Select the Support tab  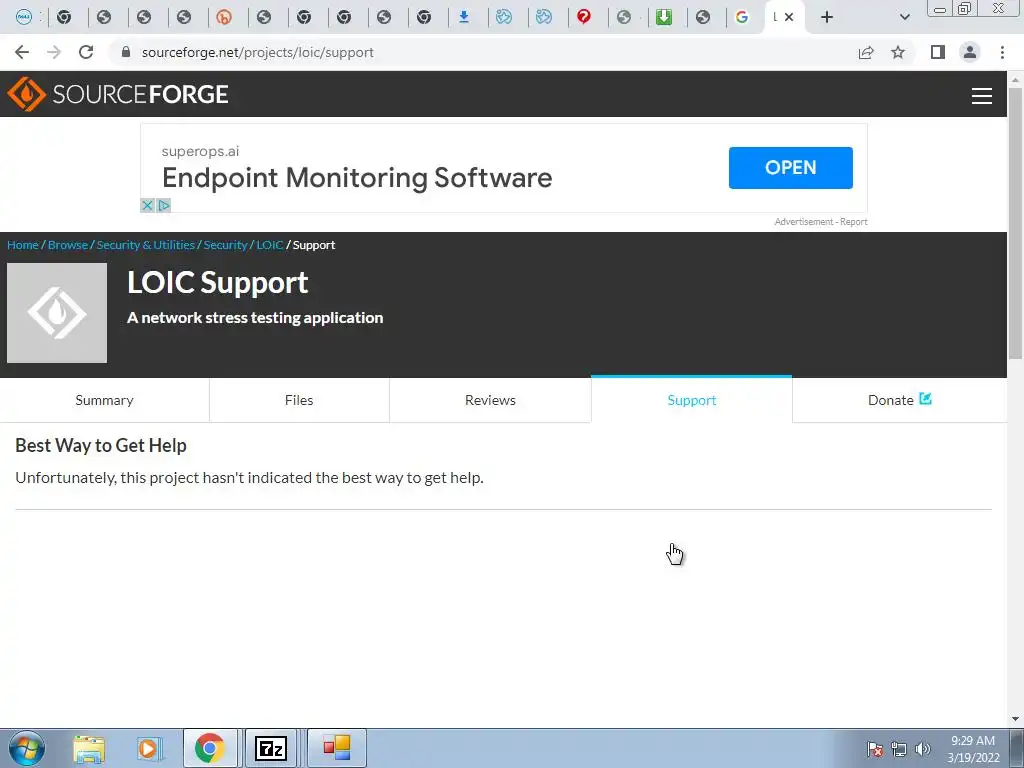[x=692, y=400]
